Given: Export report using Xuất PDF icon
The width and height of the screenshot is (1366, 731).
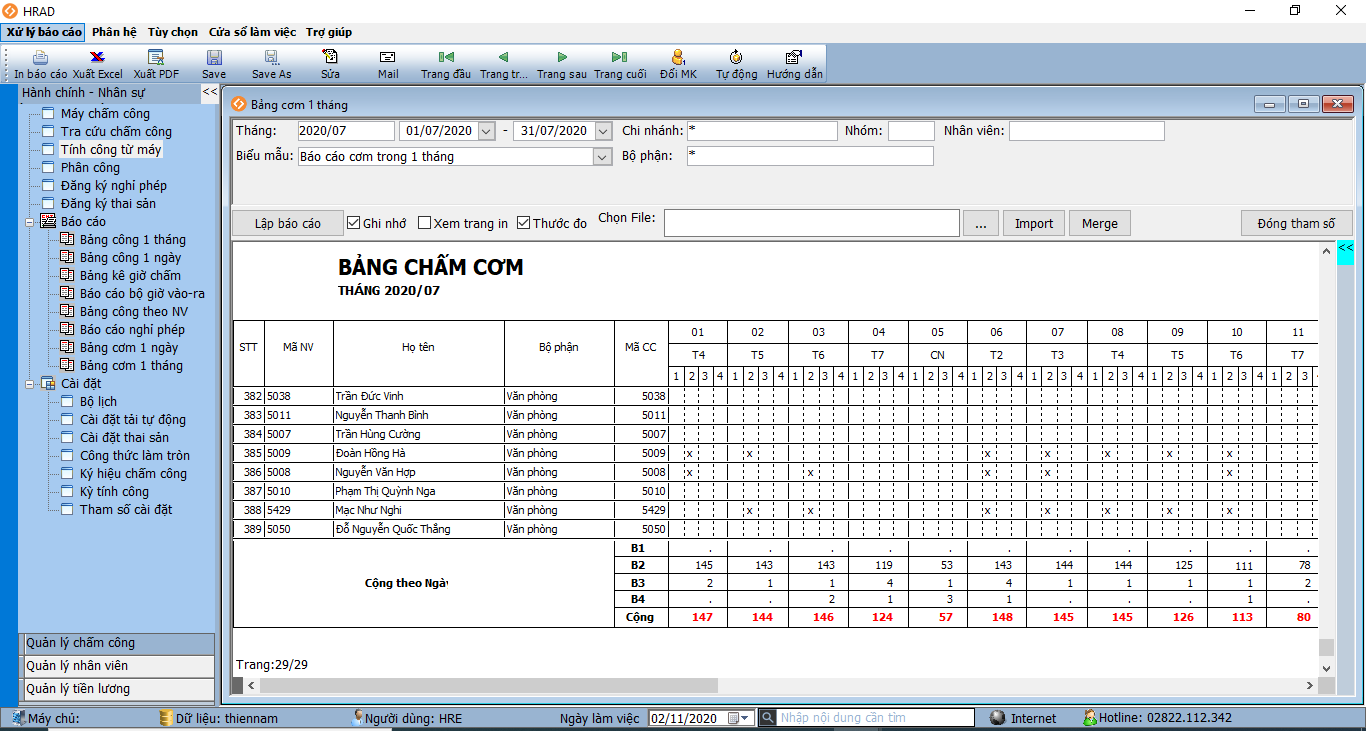Looking at the screenshot, I should tap(156, 58).
